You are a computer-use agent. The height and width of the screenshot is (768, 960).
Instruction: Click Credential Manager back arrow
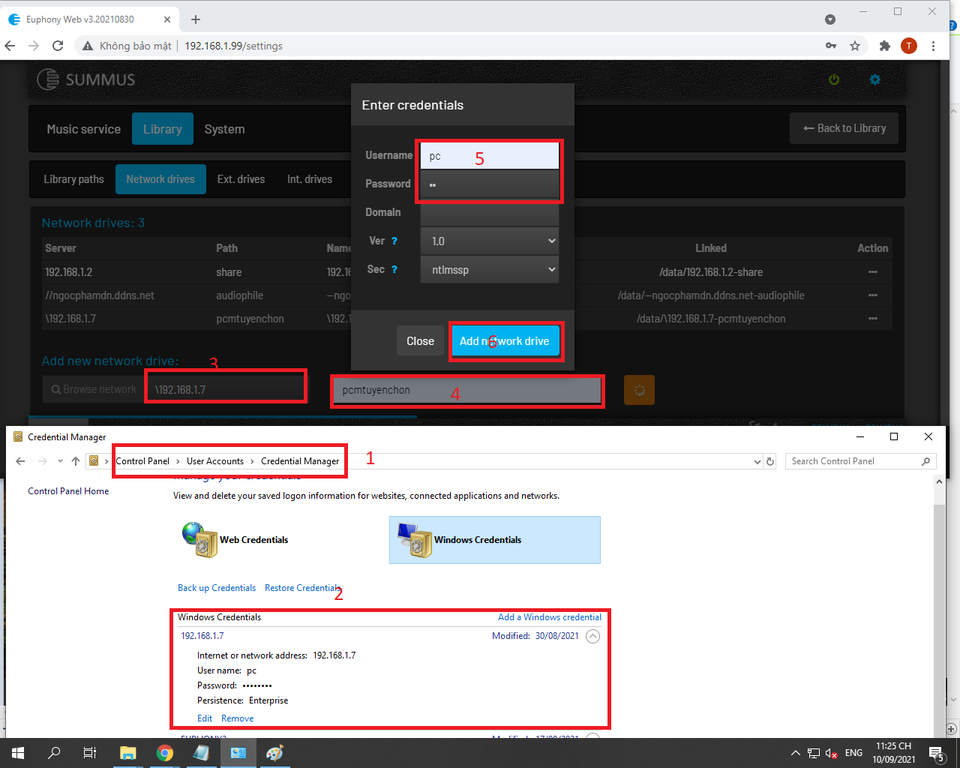point(20,461)
